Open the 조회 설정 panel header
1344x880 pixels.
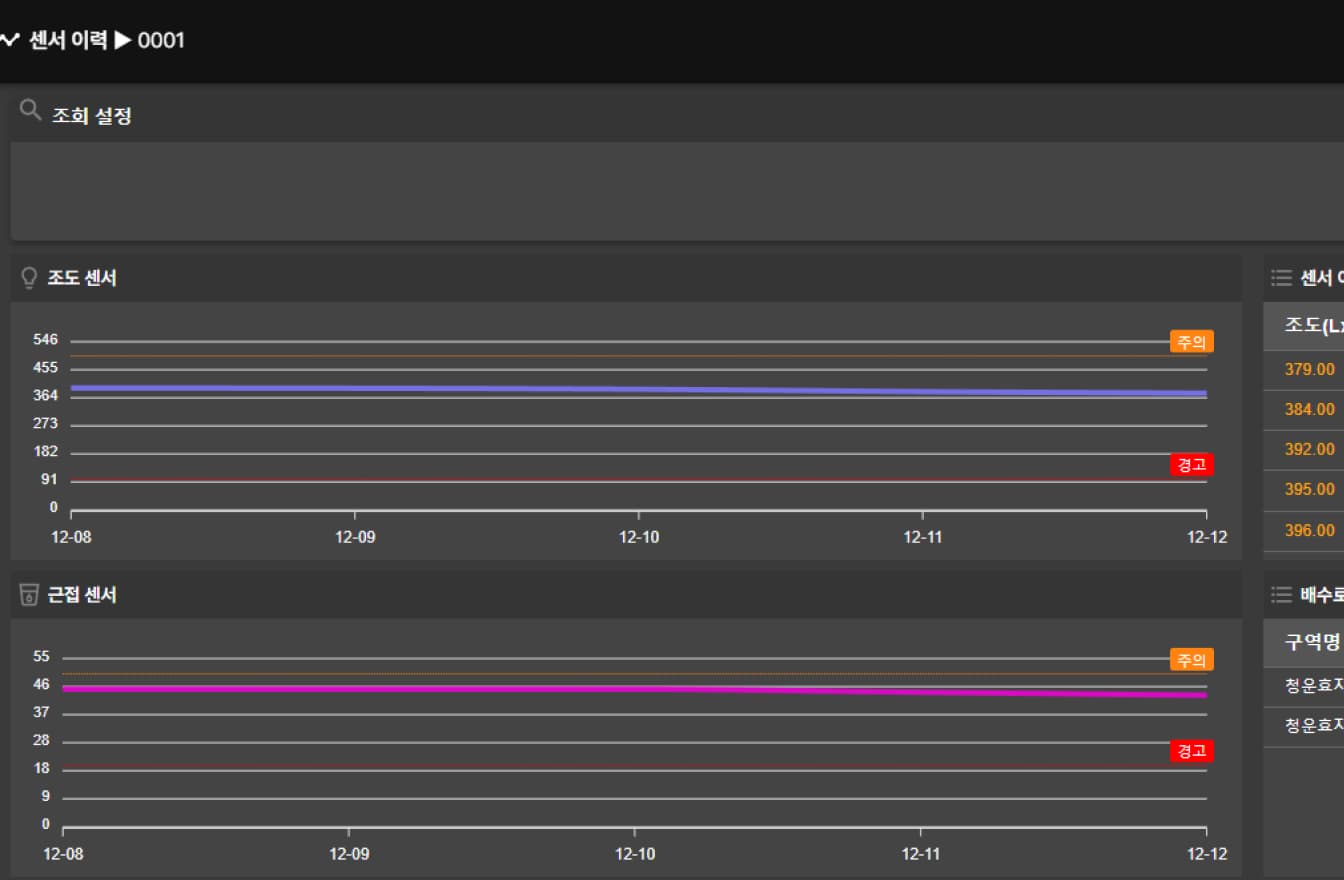pyautogui.click(x=92, y=116)
